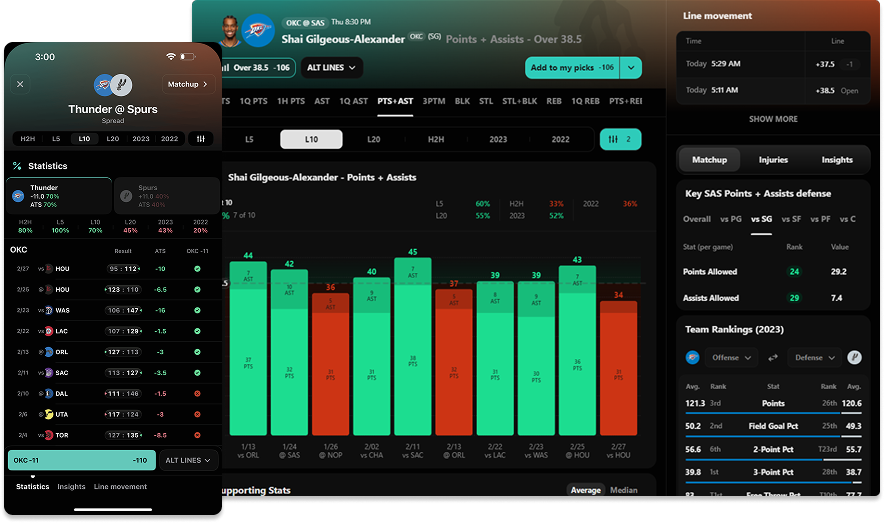Click the percent icon beside Statistics heading
Viewport: 884px width, 523px height.
coord(17,166)
